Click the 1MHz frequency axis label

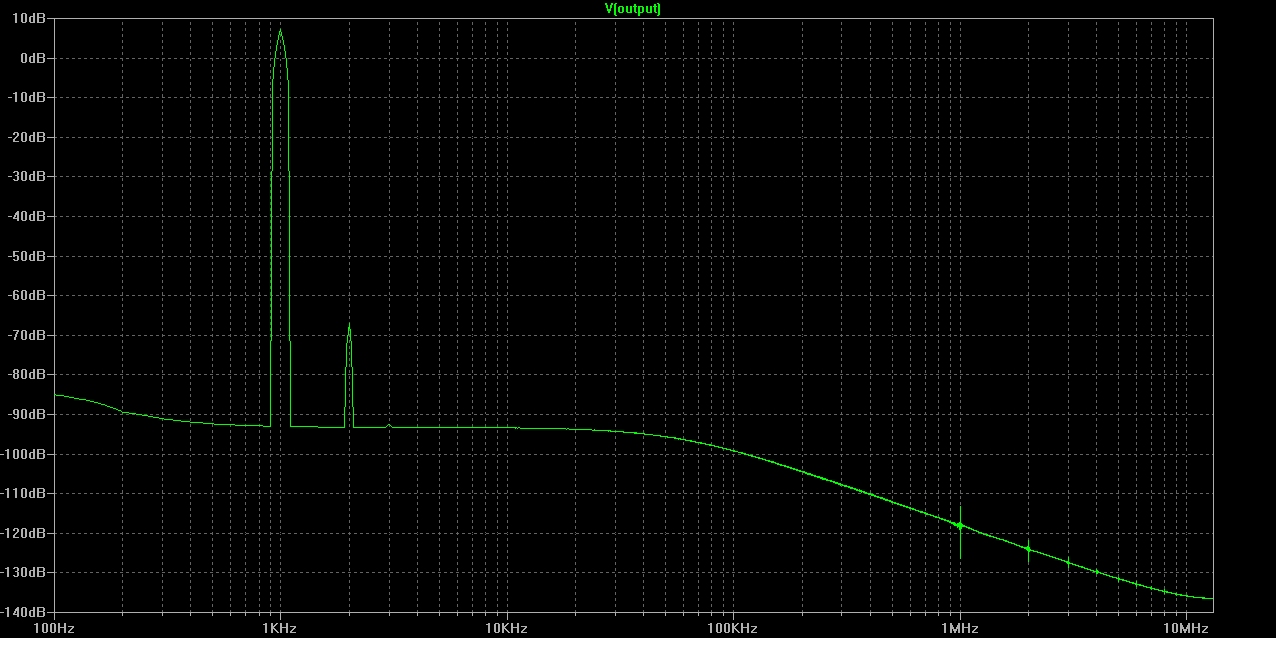pyautogui.click(x=960, y=629)
